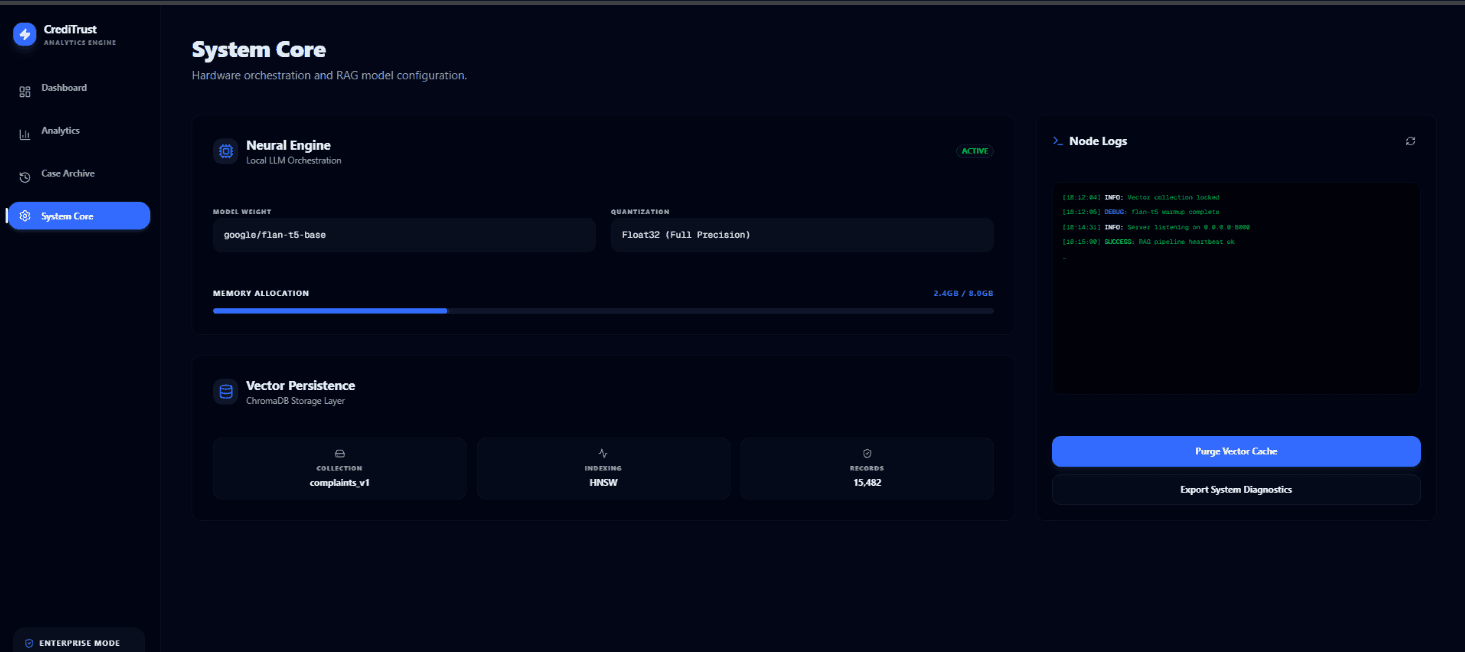The width and height of the screenshot is (1465, 652).
Task: Click the Neural Engine card title
Action: point(288,145)
